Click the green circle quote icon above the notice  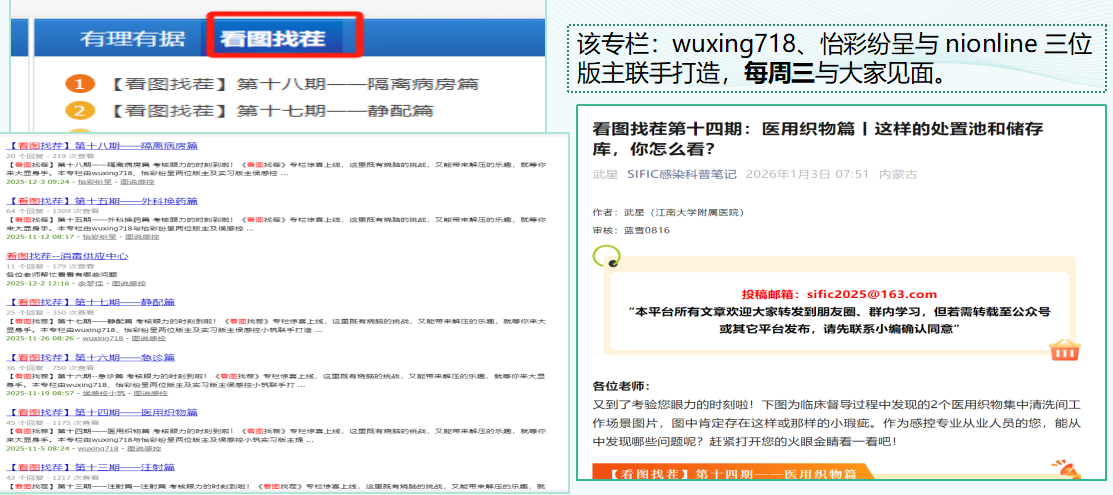607,256
